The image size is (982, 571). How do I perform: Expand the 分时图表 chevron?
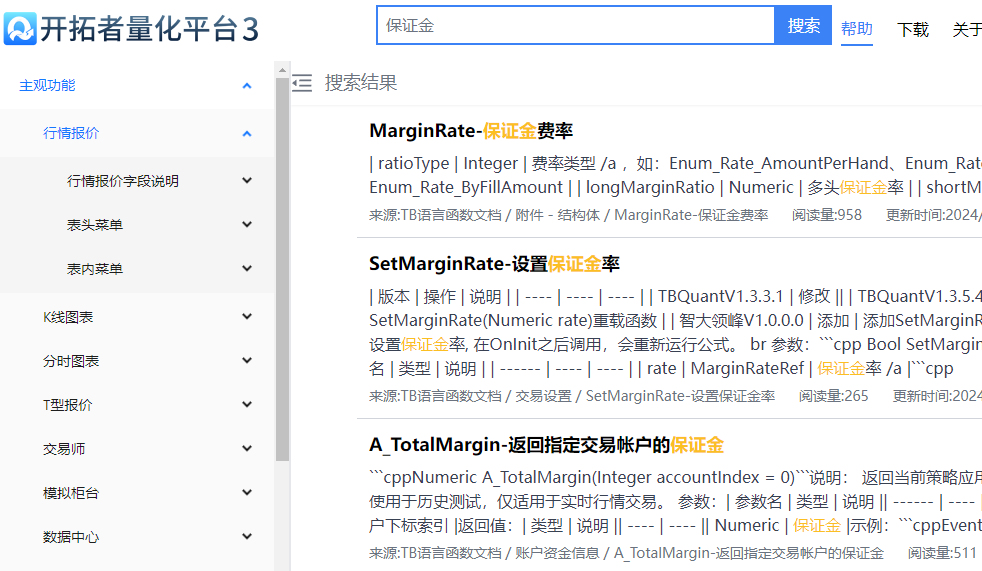coord(247,361)
